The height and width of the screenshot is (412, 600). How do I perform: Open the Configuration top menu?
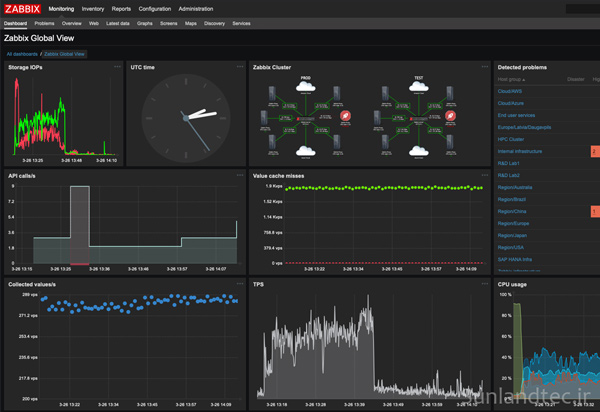(155, 7)
